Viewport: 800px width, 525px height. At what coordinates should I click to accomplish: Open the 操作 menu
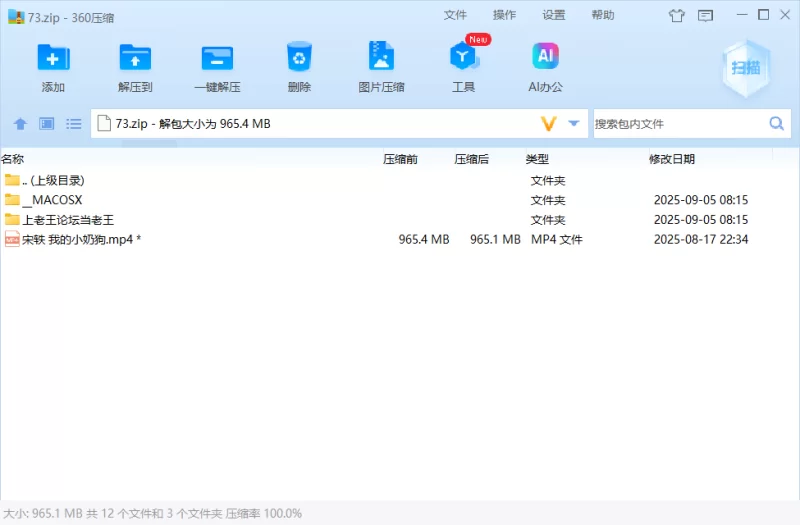tap(505, 15)
